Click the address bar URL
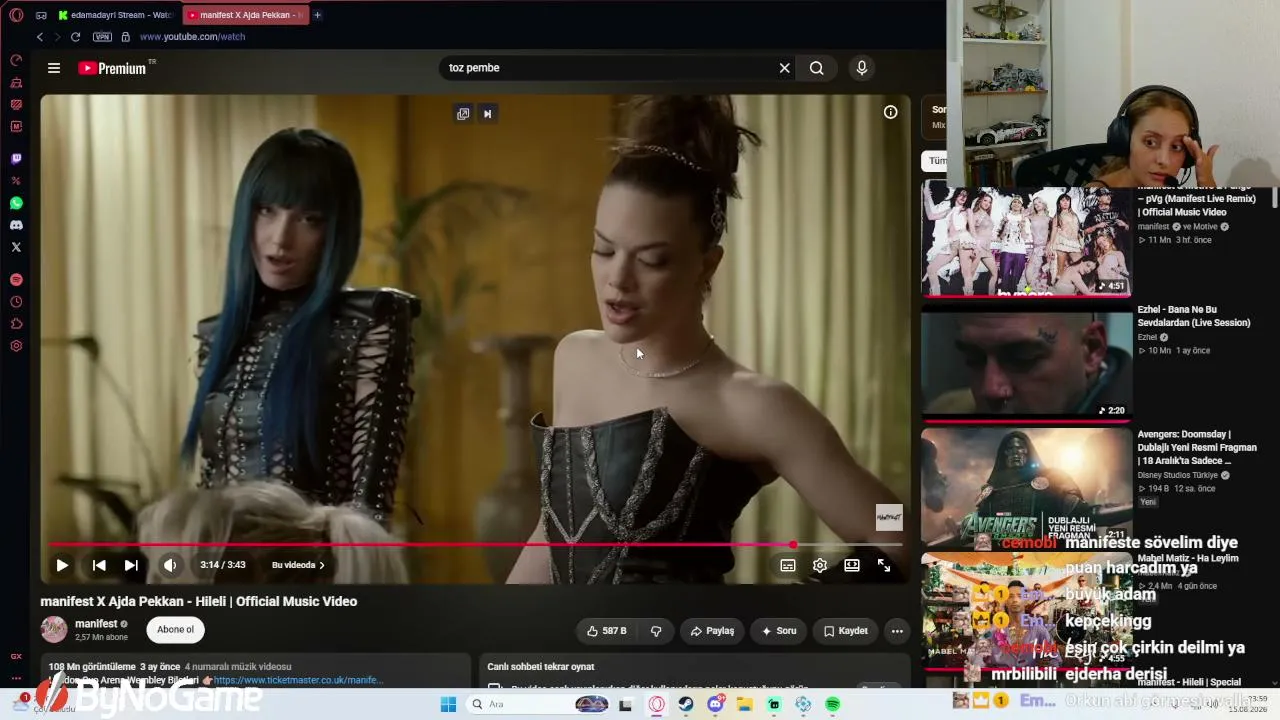Image resolution: width=1280 pixels, height=720 pixels. 192,37
